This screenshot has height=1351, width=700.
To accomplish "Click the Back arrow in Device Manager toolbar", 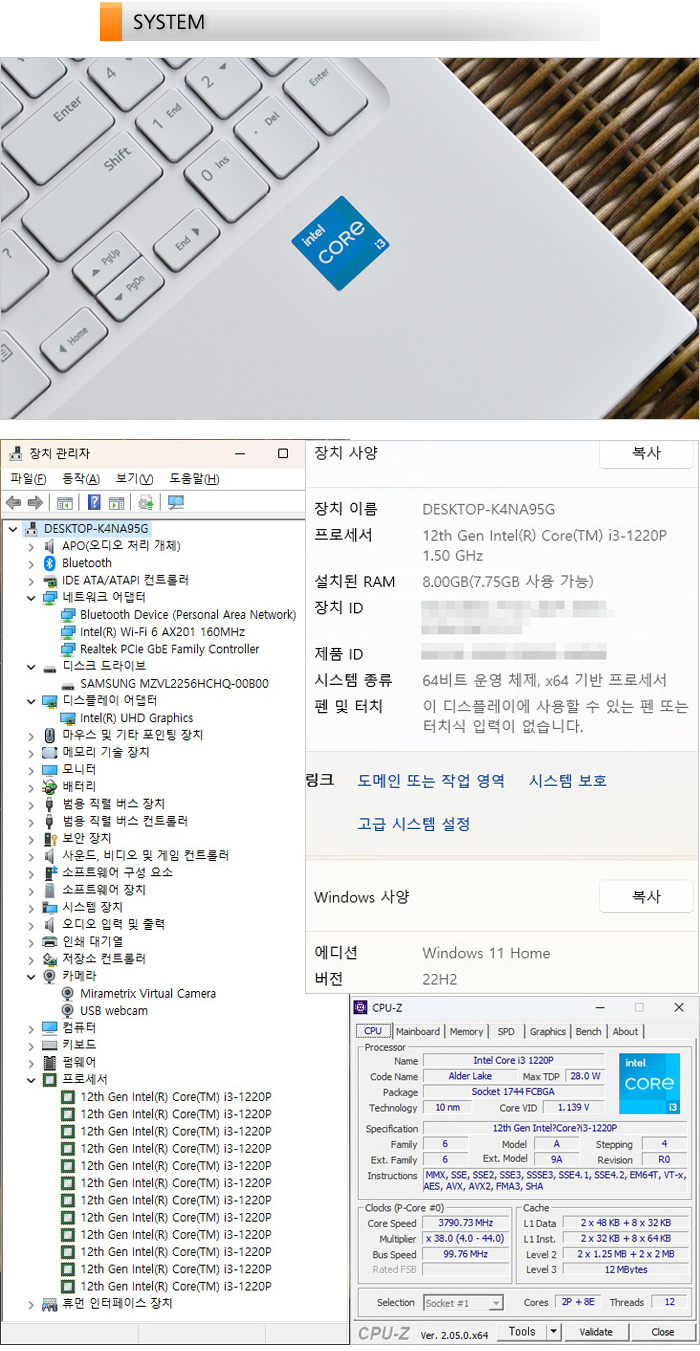I will [x=13, y=502].
